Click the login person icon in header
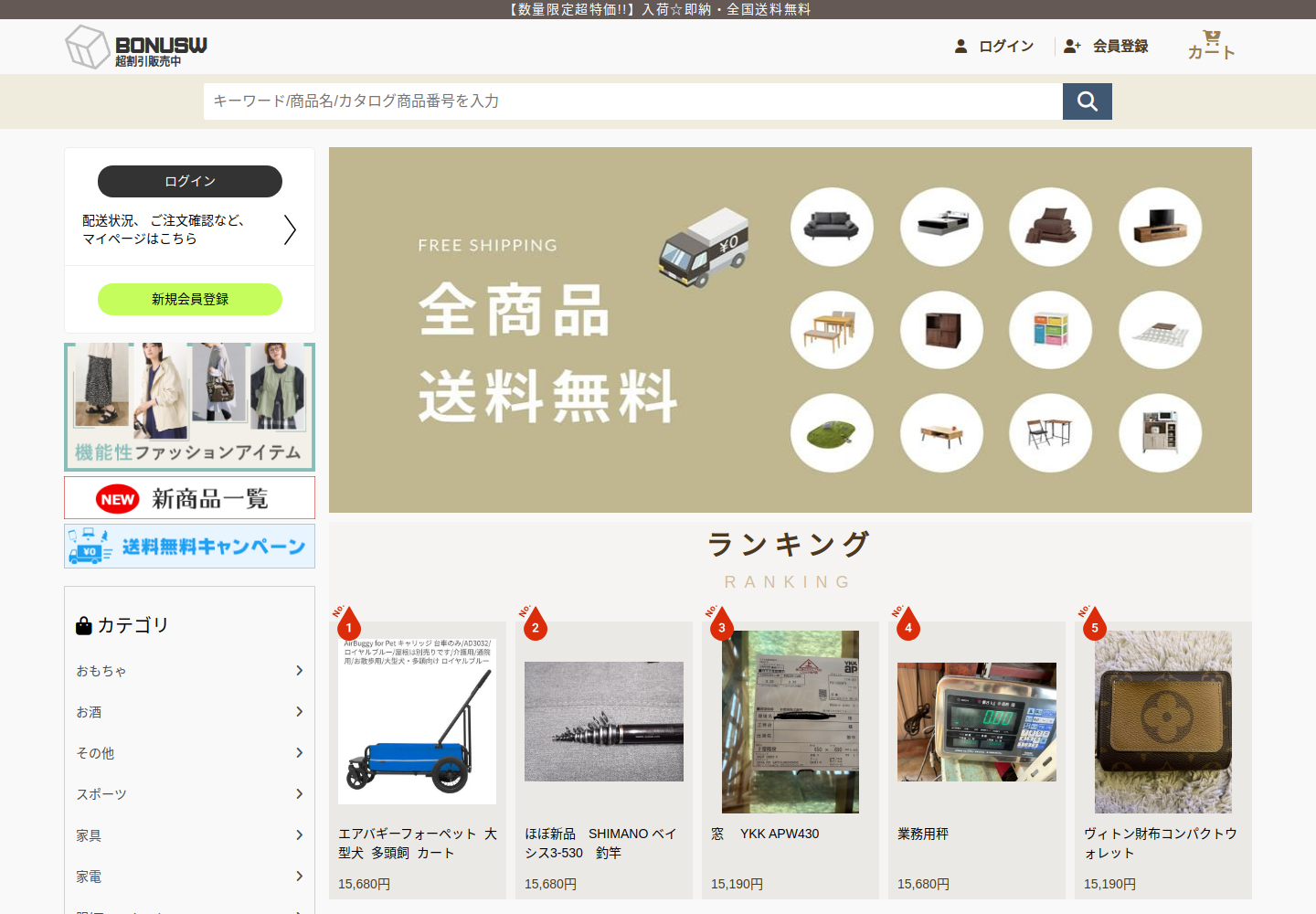The image size is (1316, 914). [x=960, y=46]
